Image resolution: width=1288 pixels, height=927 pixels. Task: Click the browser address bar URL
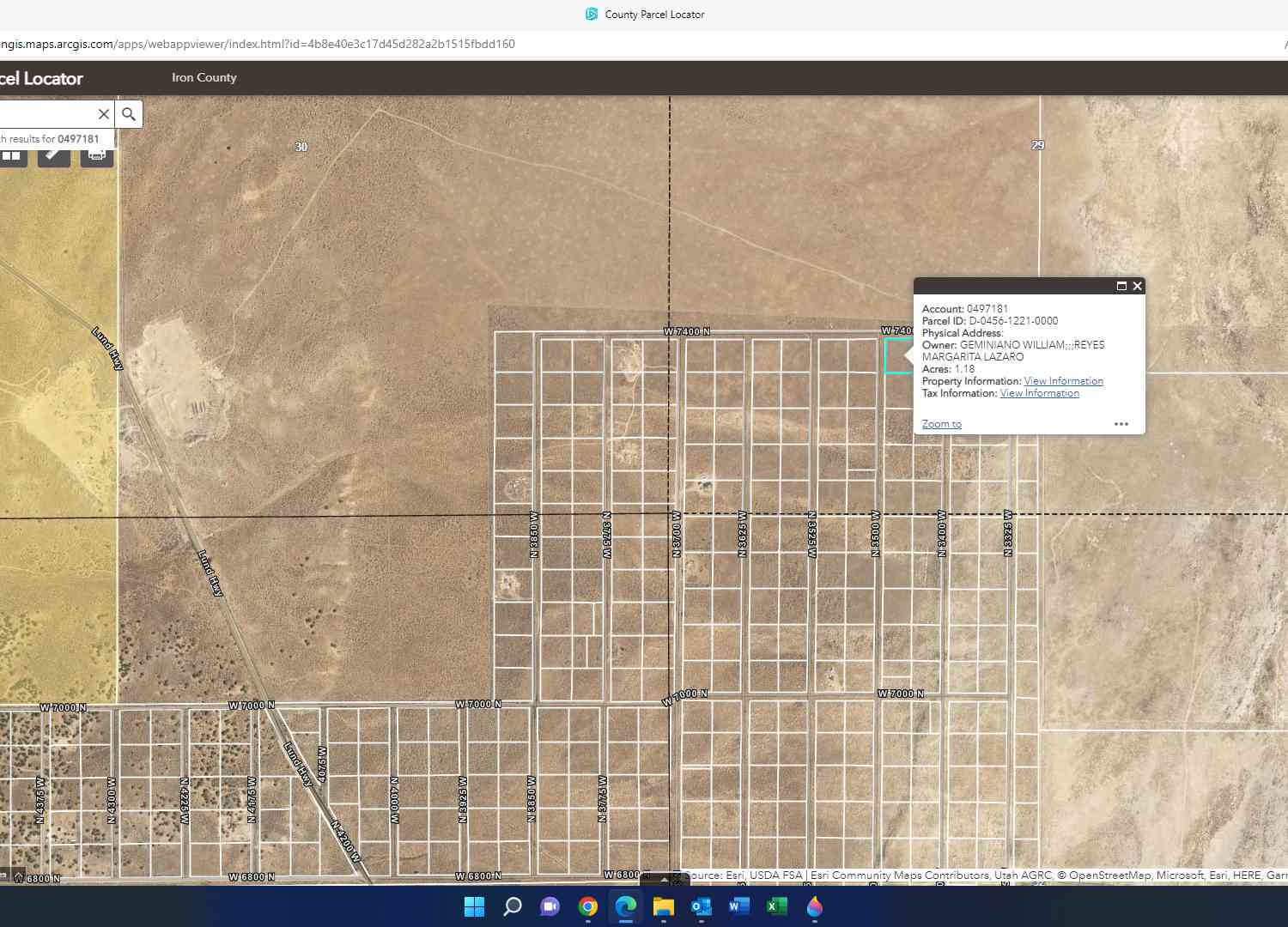258,44
